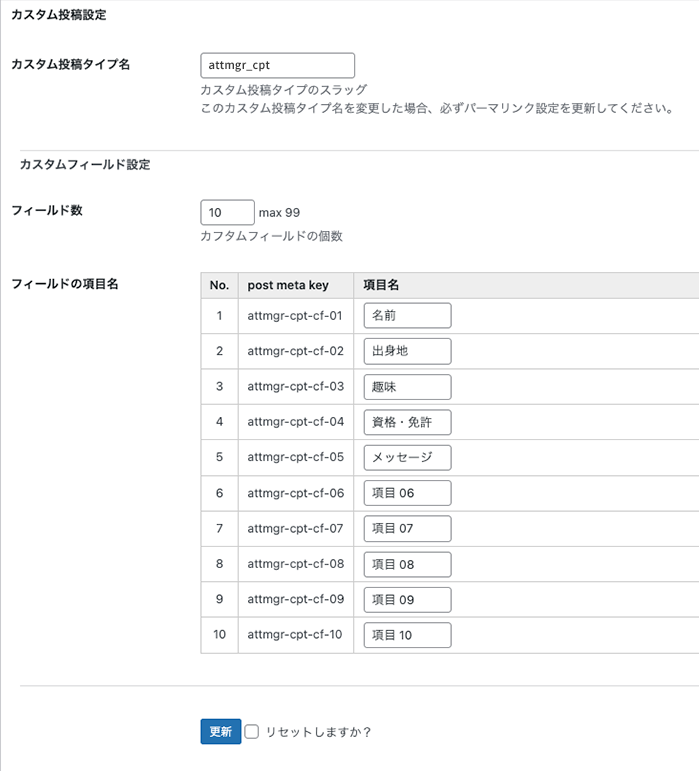Click the No. column header
Image resolution: width=699 pixels, height=771 pixels.
coord(219,285)
